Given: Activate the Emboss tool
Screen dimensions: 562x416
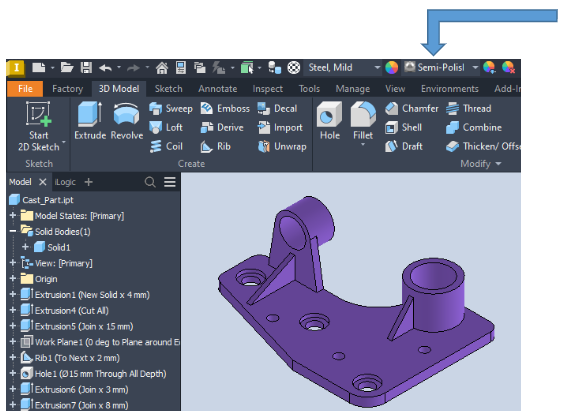Looking at the screenshot, I should (x=225, y=109).
